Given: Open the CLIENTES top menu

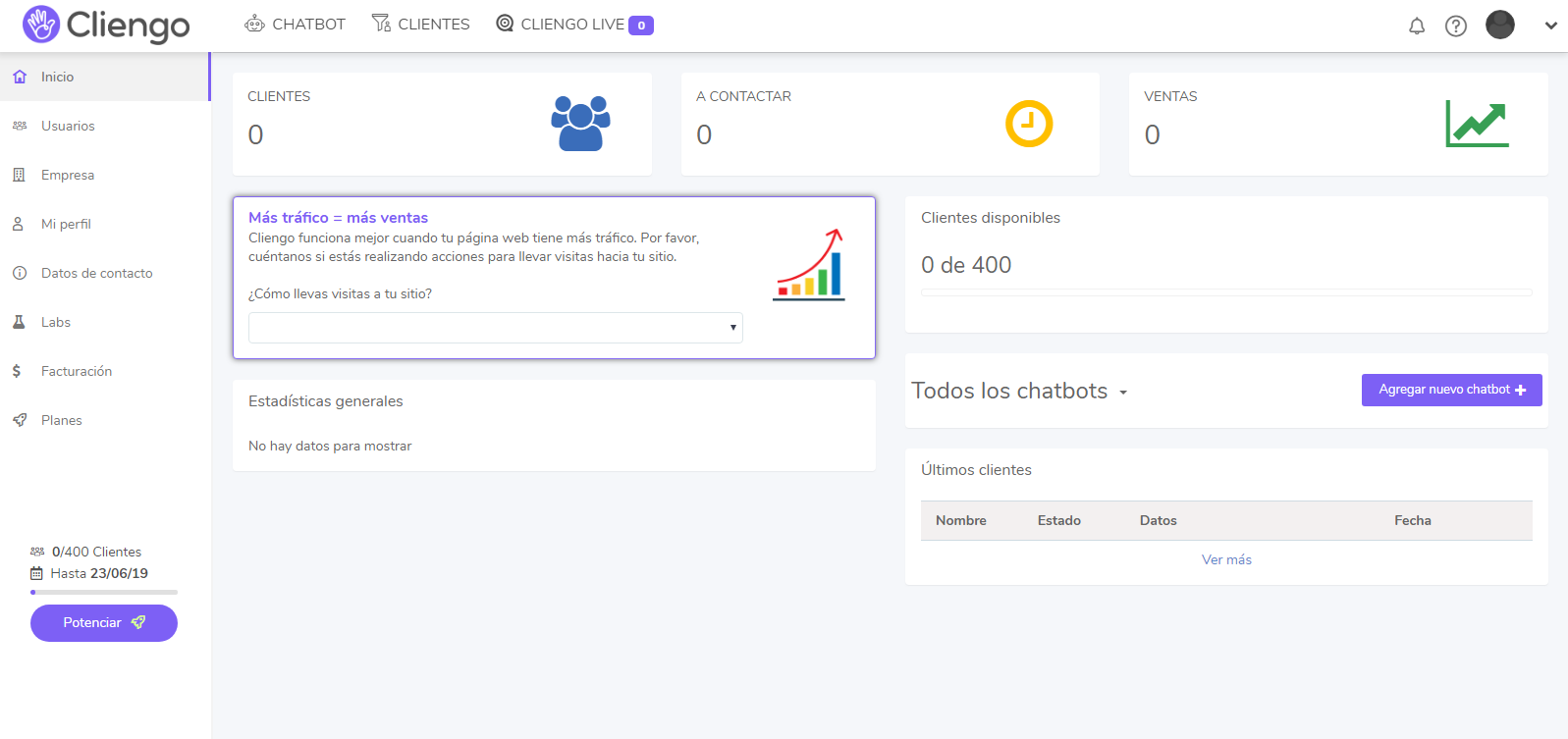Looking at the screenshot, I should [x=421, y=24].
